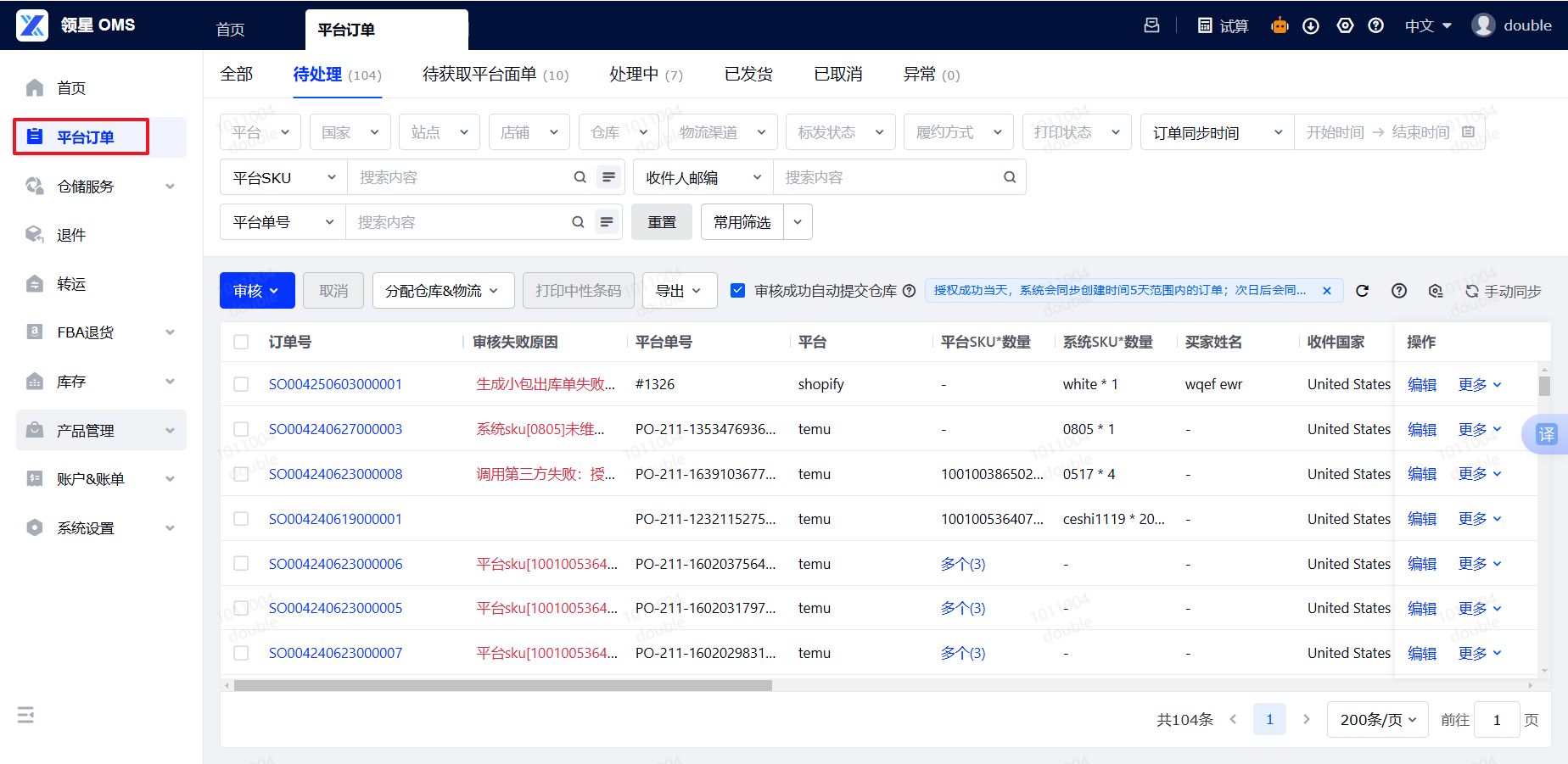Image resolution: width=1568 pixels, height=764 pixels.
Task: Click the search magnifier in 收件人邮编 field
Action: coord(1010,177)
